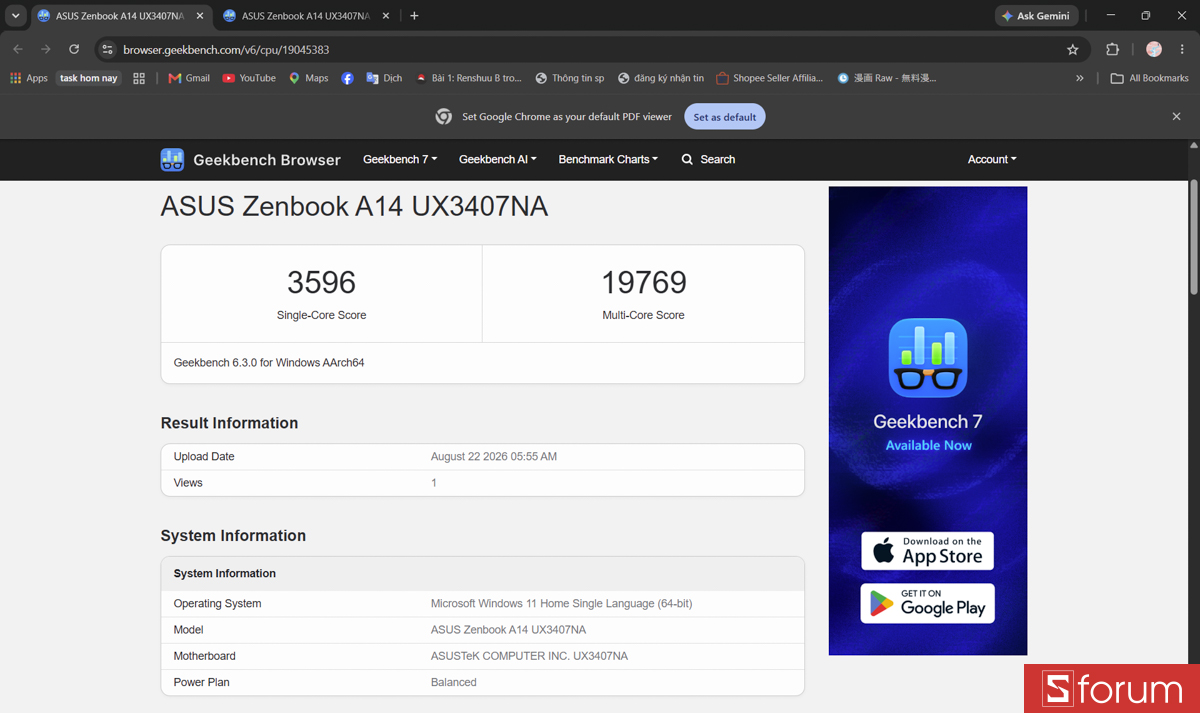Viewport: 1200px width, 713px height.
Task: Click Set as default button
Action: [725, 117]
